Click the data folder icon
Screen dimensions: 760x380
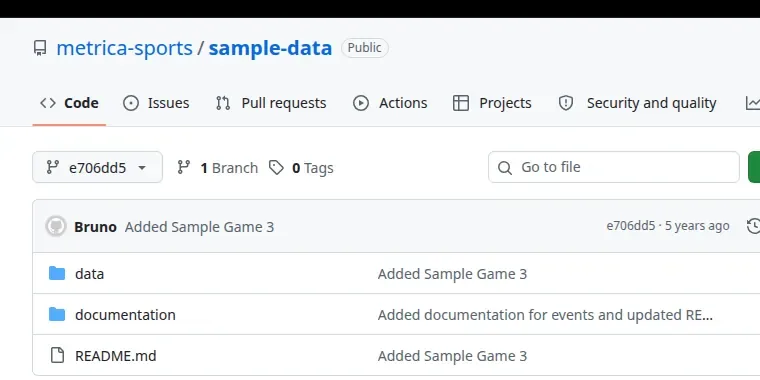pyautogui.click(x=57, y=273)
